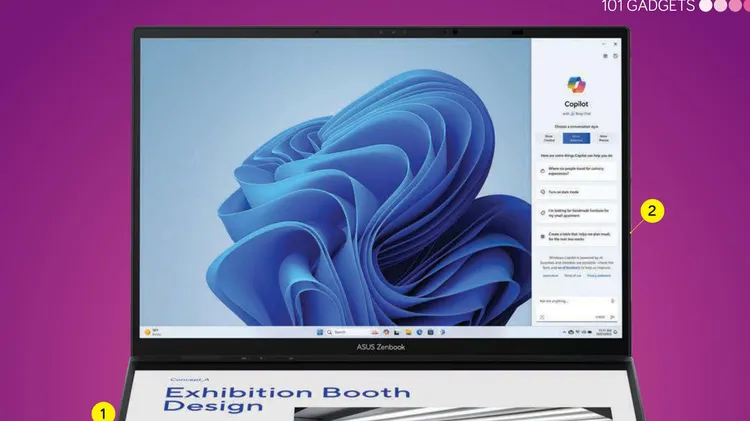This screenshot has width=750, height=421.
Task: Open the Copilot icon on the taskbar
Action: [386, 332]
